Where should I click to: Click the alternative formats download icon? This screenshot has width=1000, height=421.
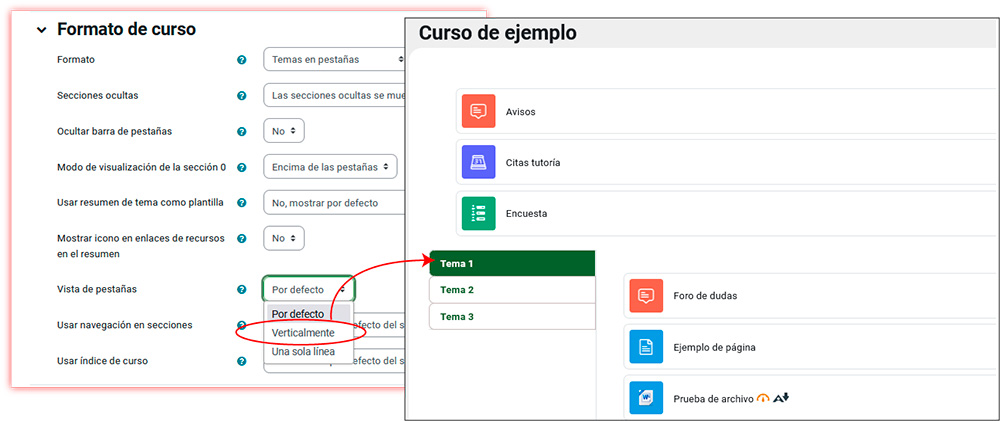(781, 398)
